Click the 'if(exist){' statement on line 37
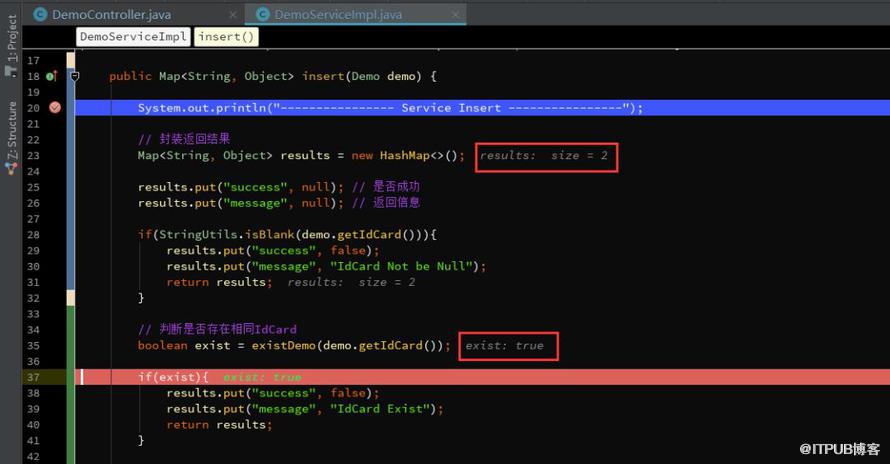This screenshot has height=464, width=890. pos(173,377)
